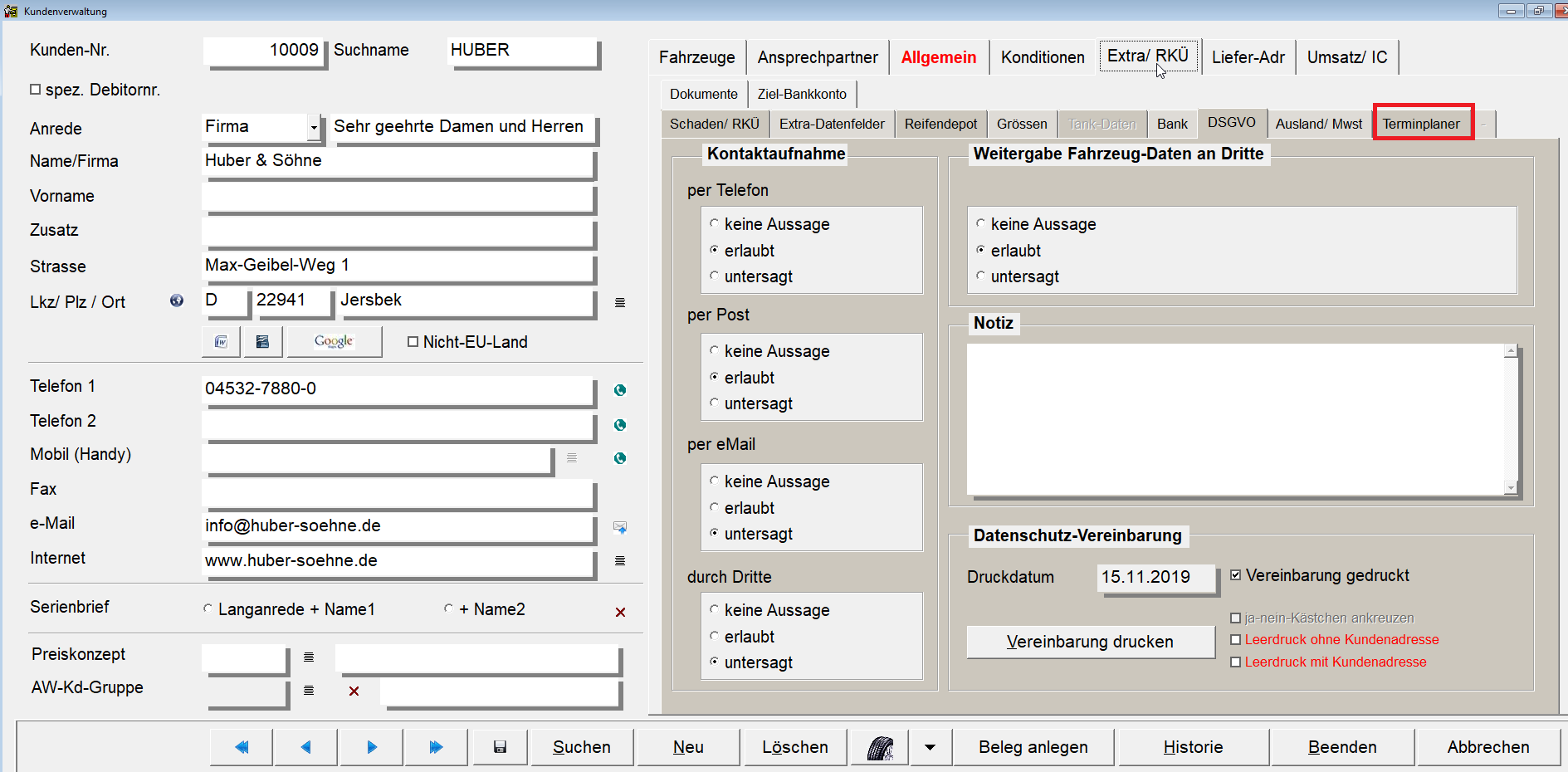Expand the dropdown arrow beside the tire button

click(930, 747)
